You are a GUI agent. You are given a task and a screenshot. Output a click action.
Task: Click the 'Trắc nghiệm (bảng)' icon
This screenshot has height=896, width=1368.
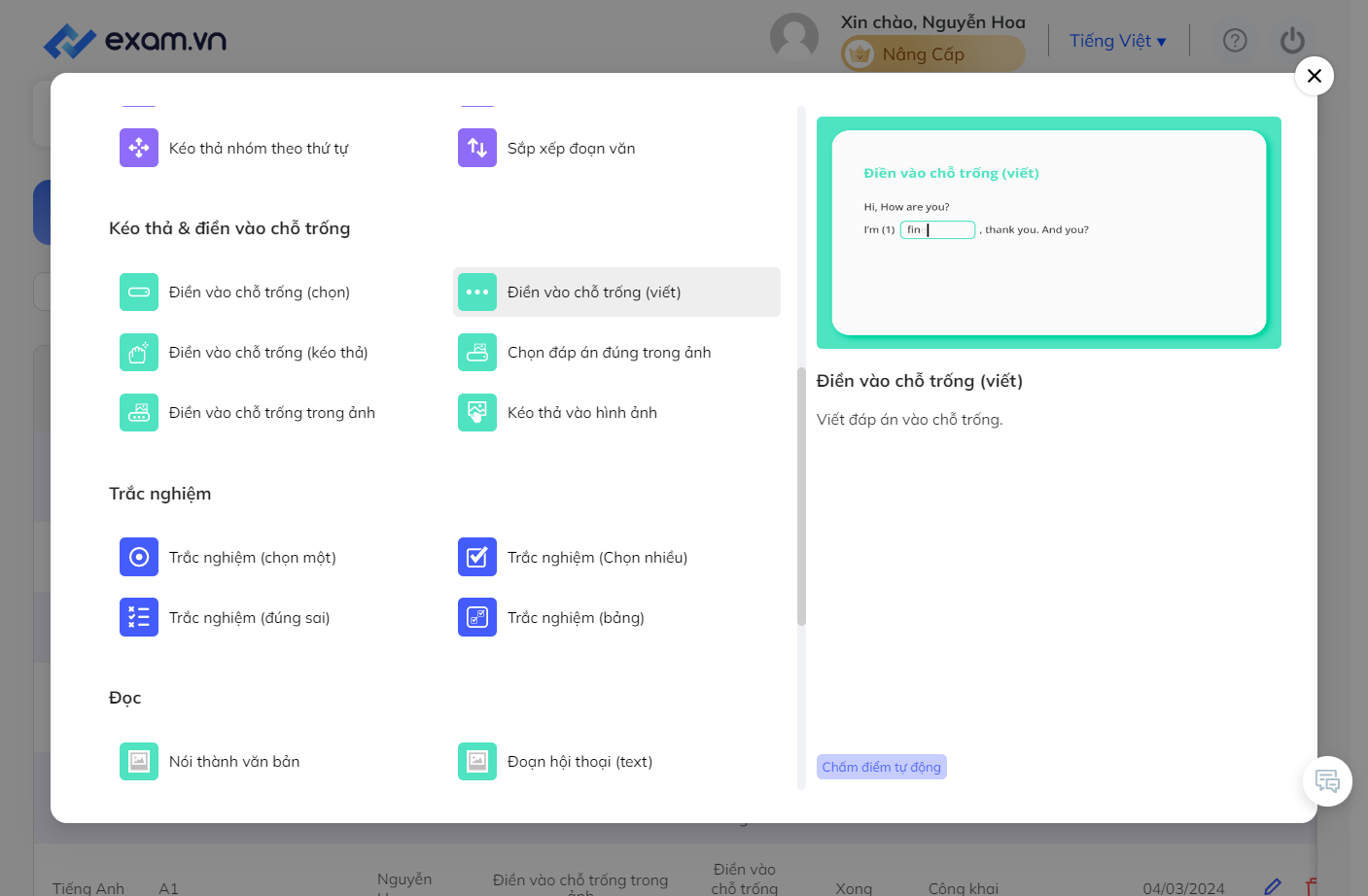coord(477,617)
